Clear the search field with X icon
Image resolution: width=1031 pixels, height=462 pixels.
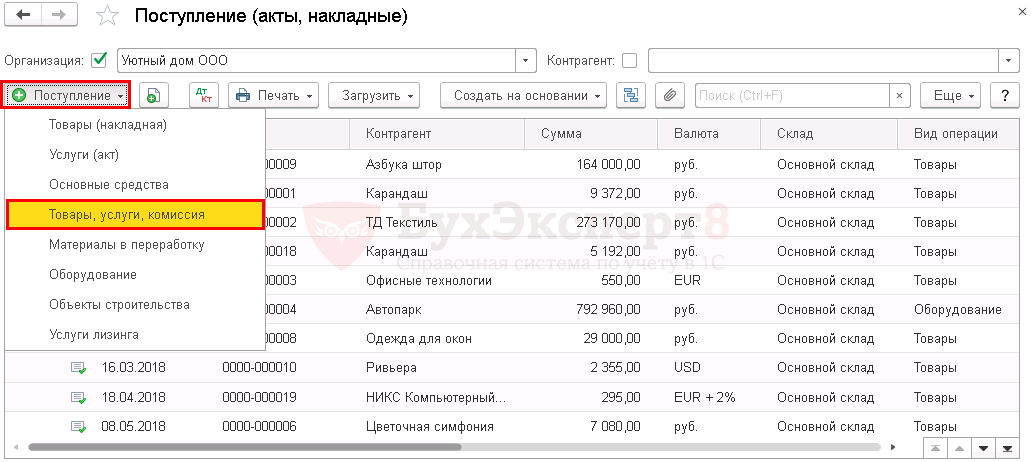[x=899, y=96]
